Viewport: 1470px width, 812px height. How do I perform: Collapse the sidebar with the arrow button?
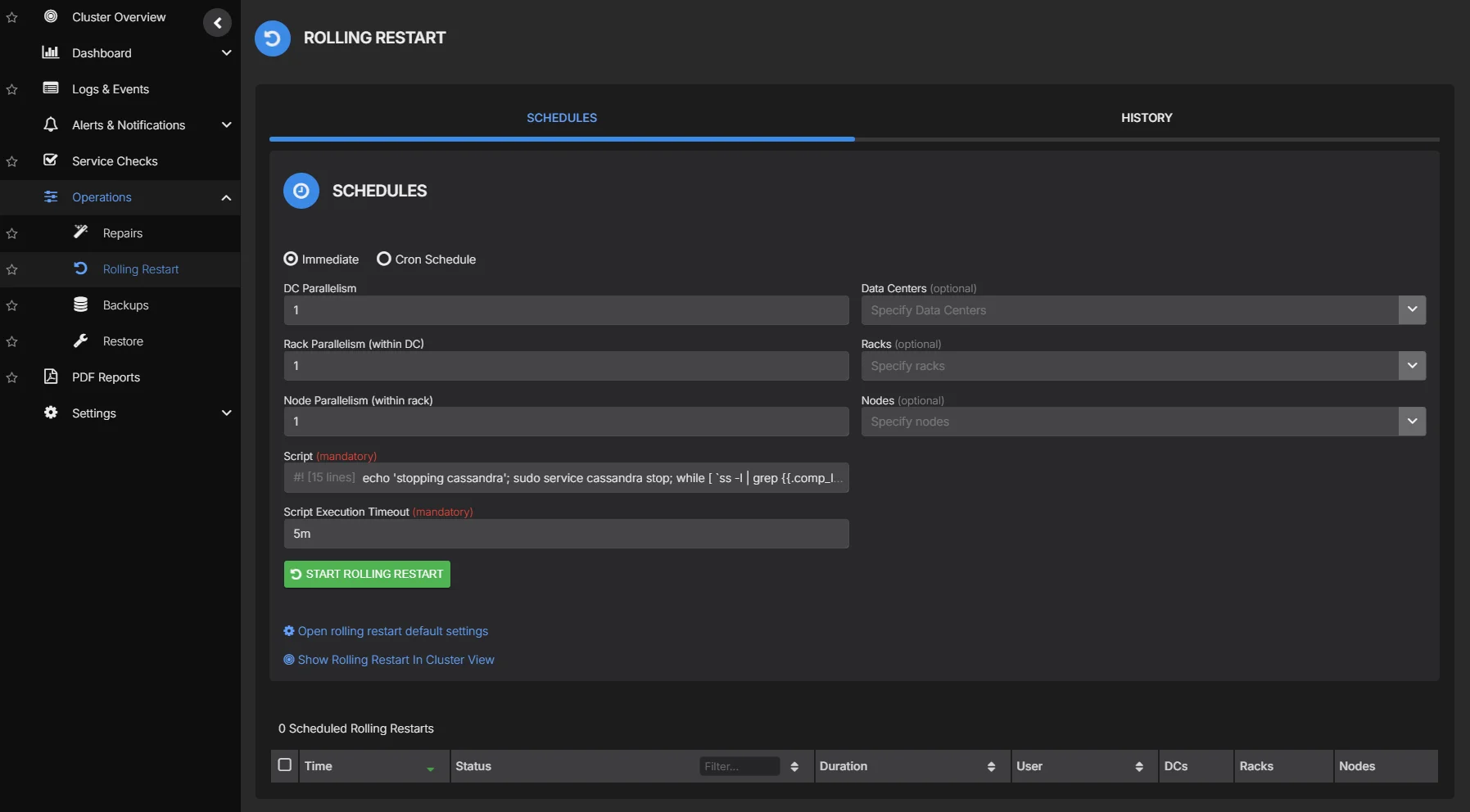[x=217, y=23]
